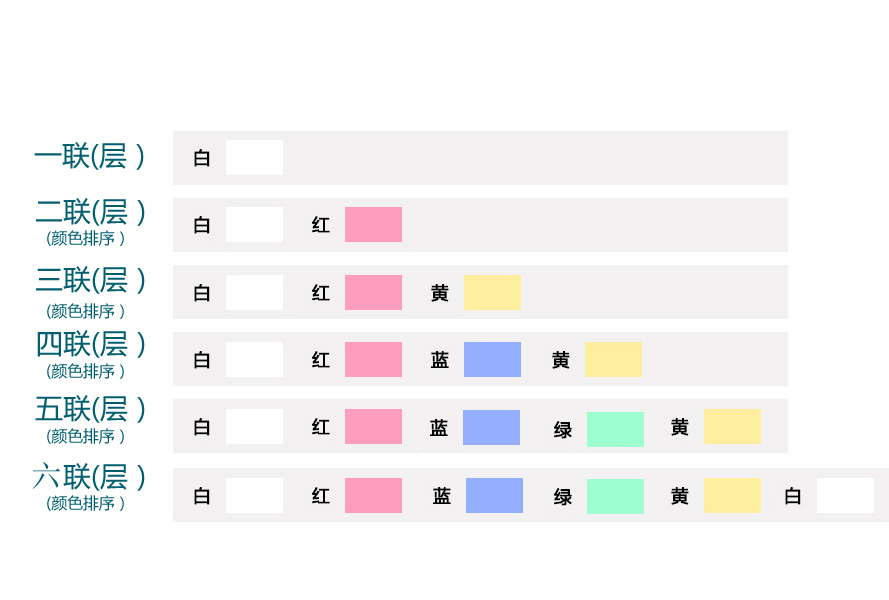Click the blue swatch in the 六联 row

click(x=494, y=495)
